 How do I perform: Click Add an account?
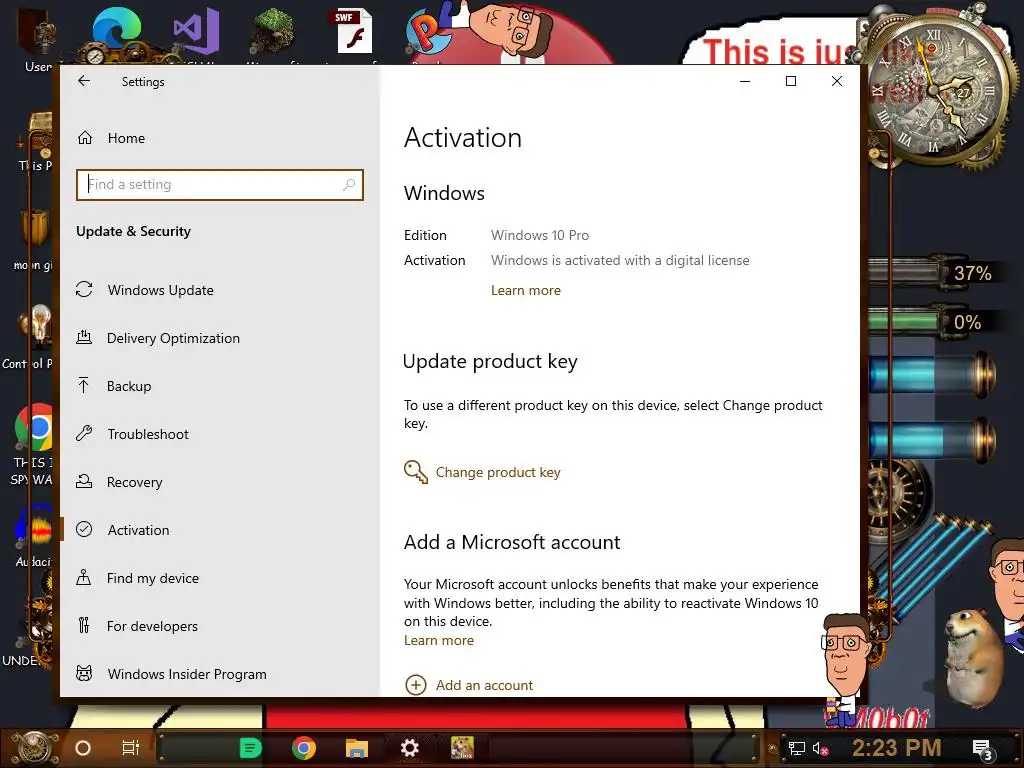tap(485, 685)
